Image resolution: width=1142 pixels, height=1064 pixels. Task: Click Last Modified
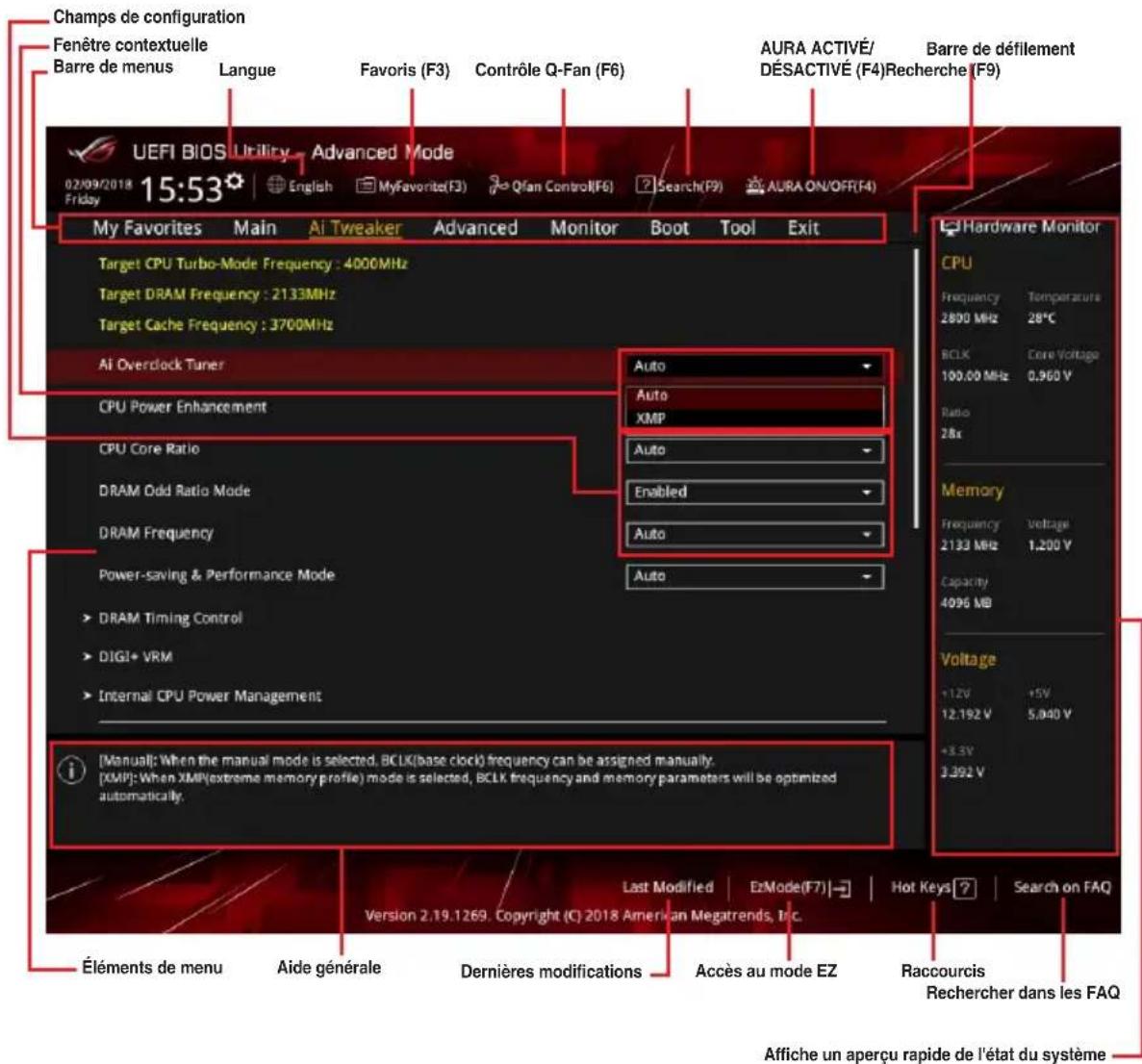coord(668,887)
